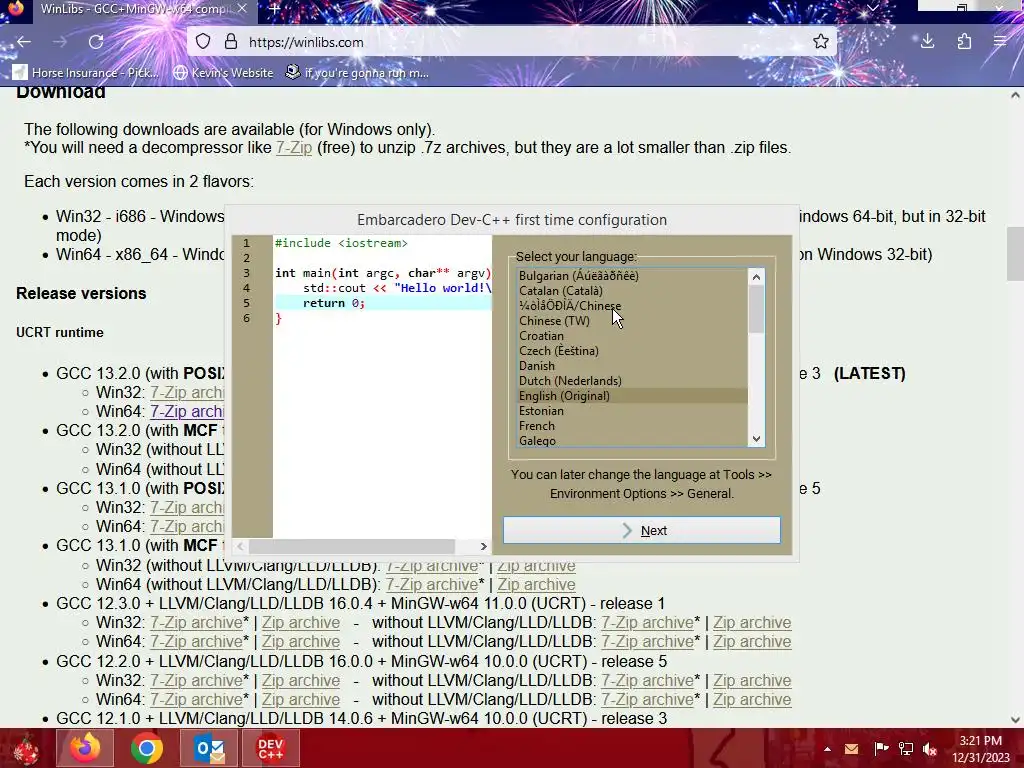The image size is (1024, 768).
Task: Launch Chrome from the taskbar
Action: 147,748
